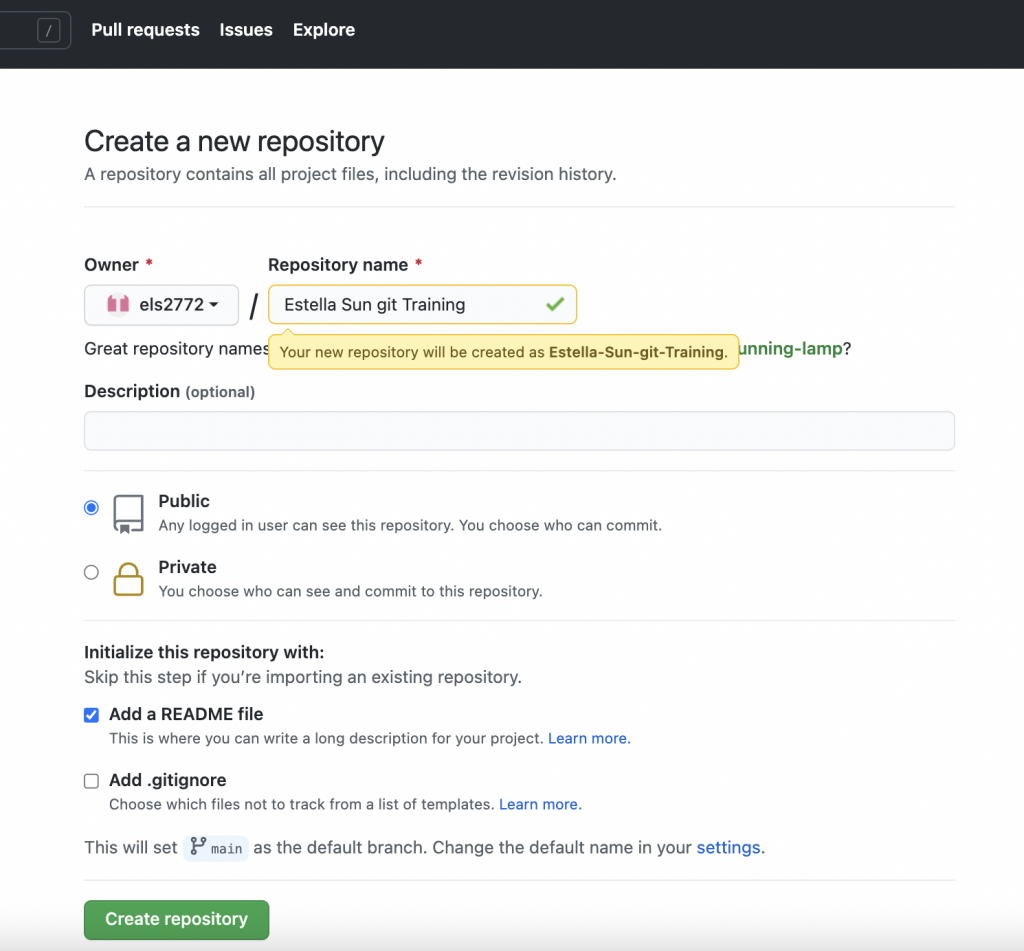Click the yellow 'Estella-Sun-git-Training' tooltip
Image resolution: width=1024 pixels, height=951 pixels.
(x=504, y=352)
